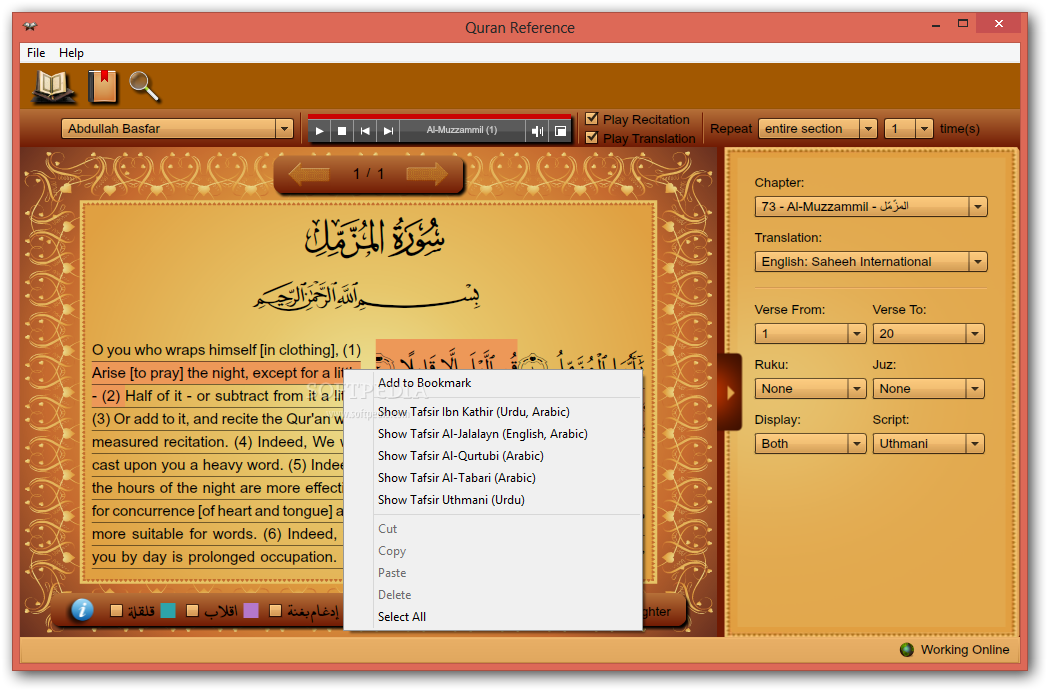1048x691 pixels.
Task: Skip to previous verse in player
Action: pos(365,131)
